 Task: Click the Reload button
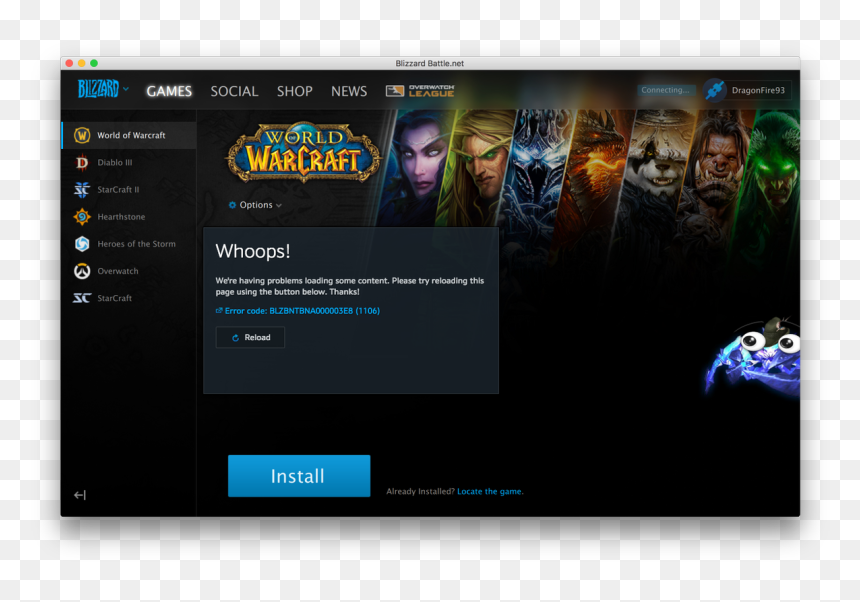tap(250, 337)
